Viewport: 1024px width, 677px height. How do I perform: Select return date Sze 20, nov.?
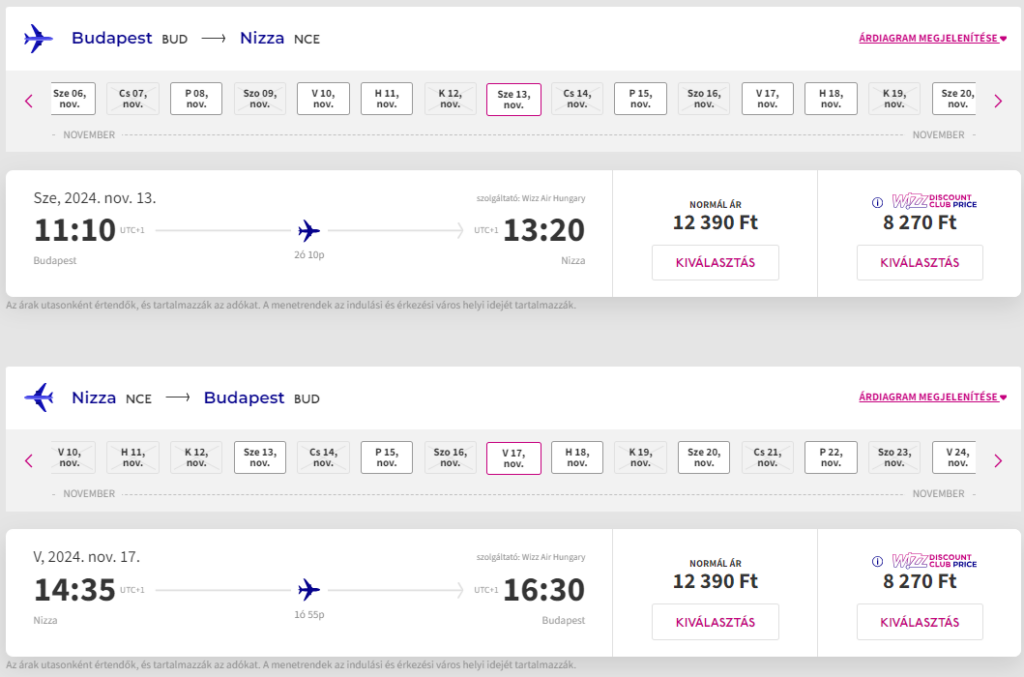pyautogui.click(x=704, y=458)
